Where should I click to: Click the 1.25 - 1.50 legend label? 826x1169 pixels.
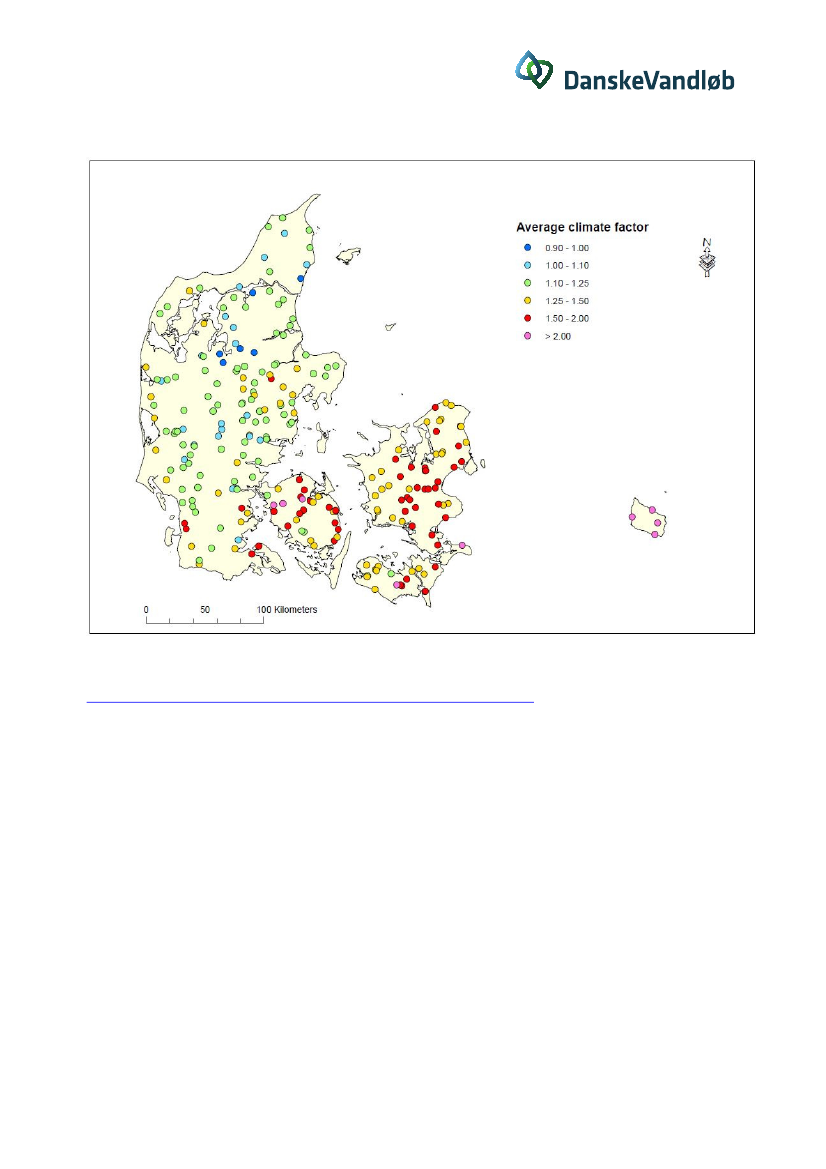[567, 301]
